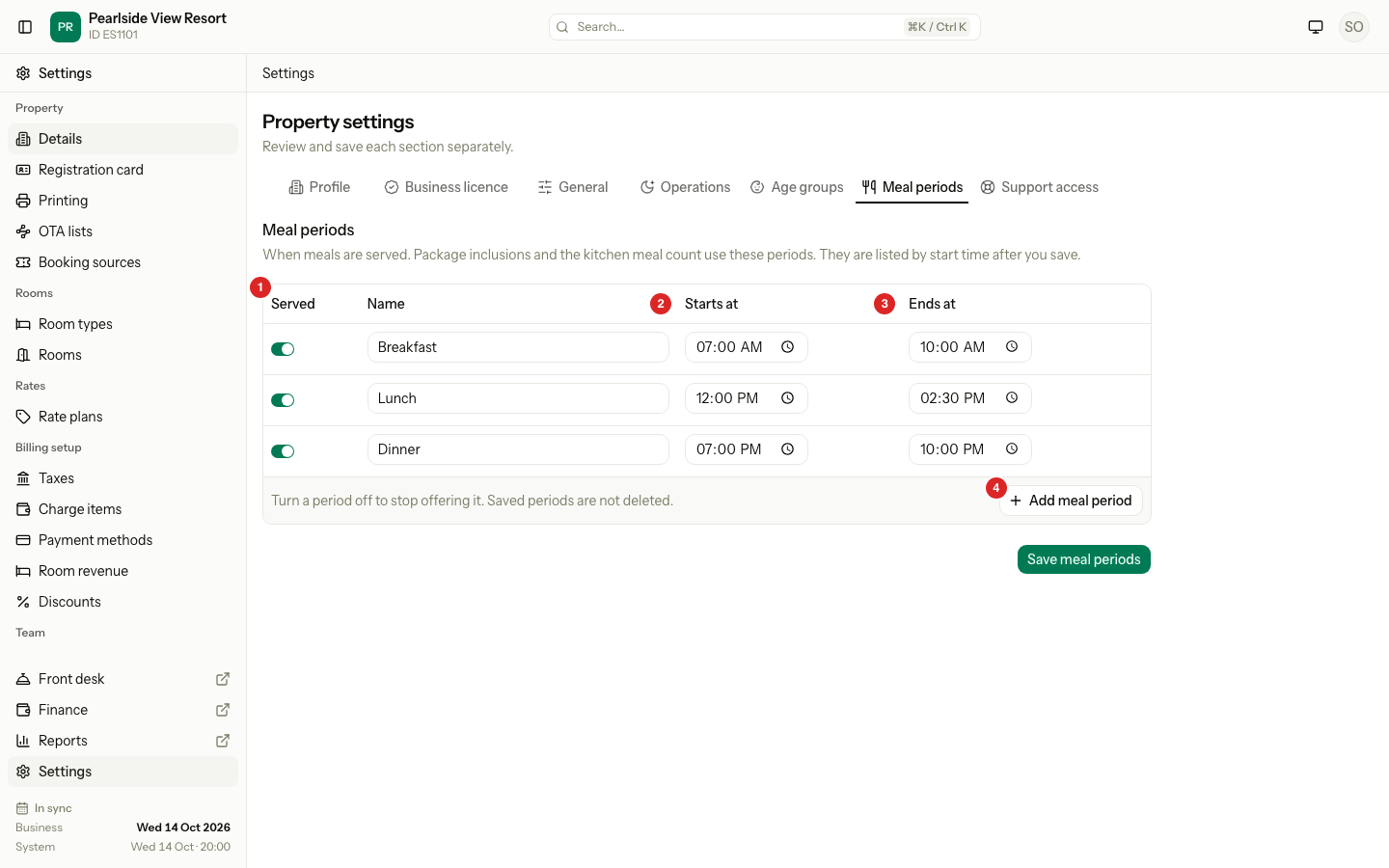1389x868 pixels.
Task: Toggle Lunch served switch off
Action: pyautogui.click(x=283, y=400)
